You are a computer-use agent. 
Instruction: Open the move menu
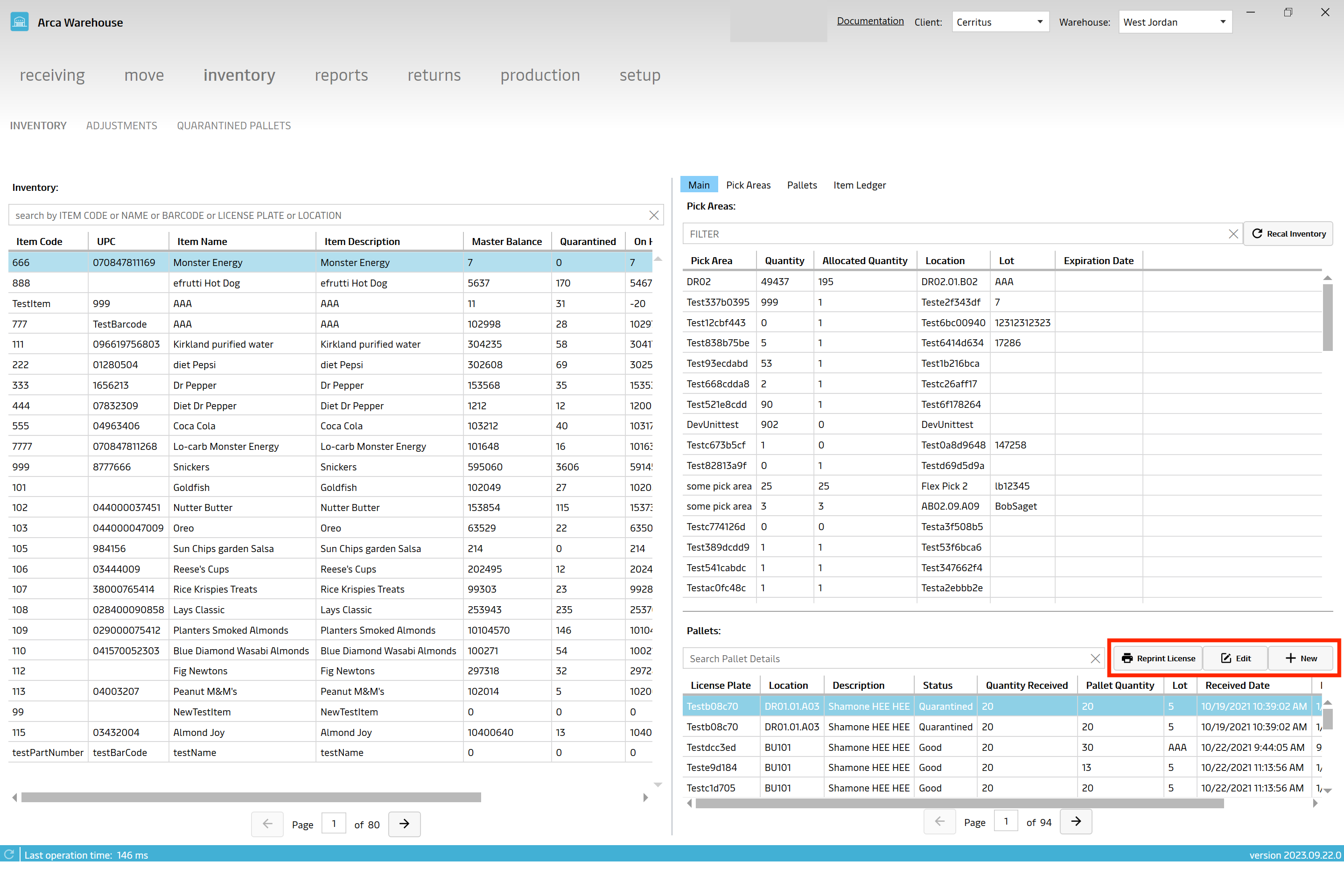(144, 75)
